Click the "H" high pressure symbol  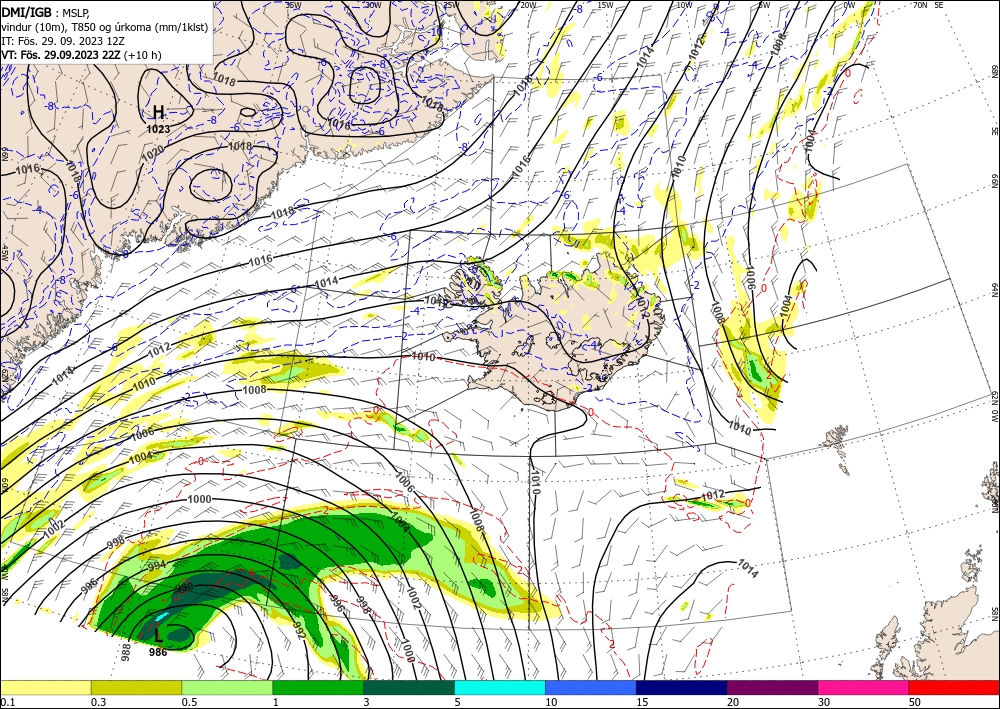tap(158, 113)
